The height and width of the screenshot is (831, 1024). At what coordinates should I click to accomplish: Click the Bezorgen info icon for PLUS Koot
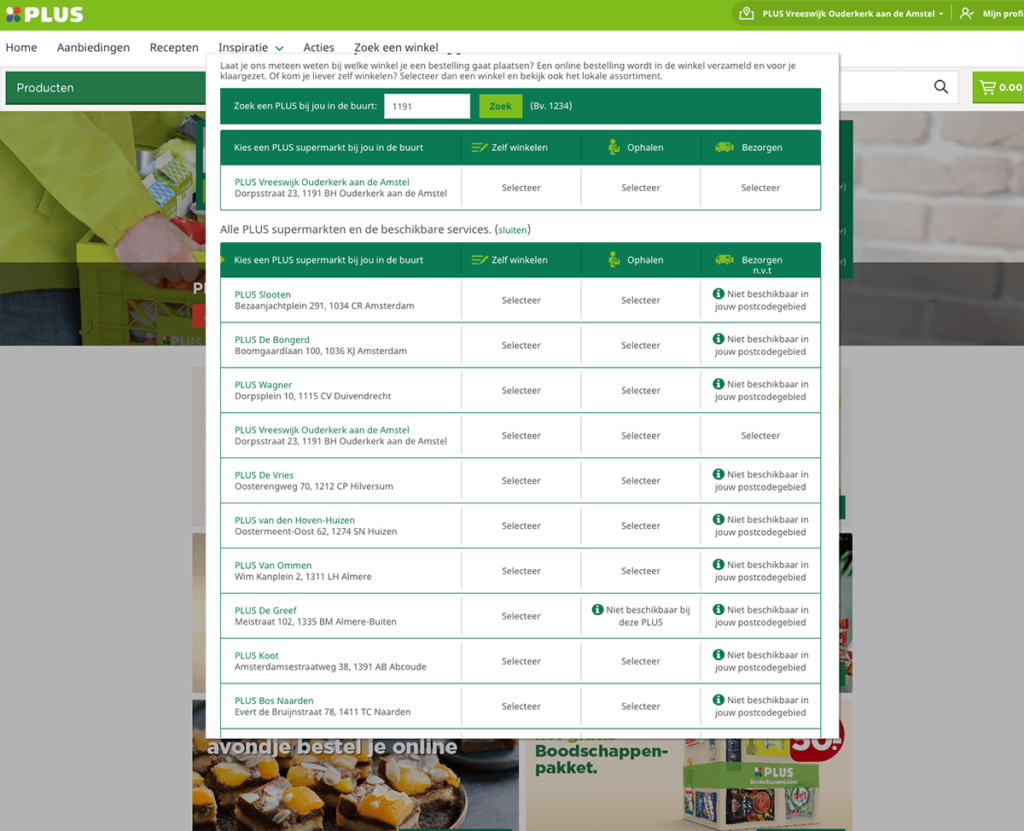click(x=718, y=655)
